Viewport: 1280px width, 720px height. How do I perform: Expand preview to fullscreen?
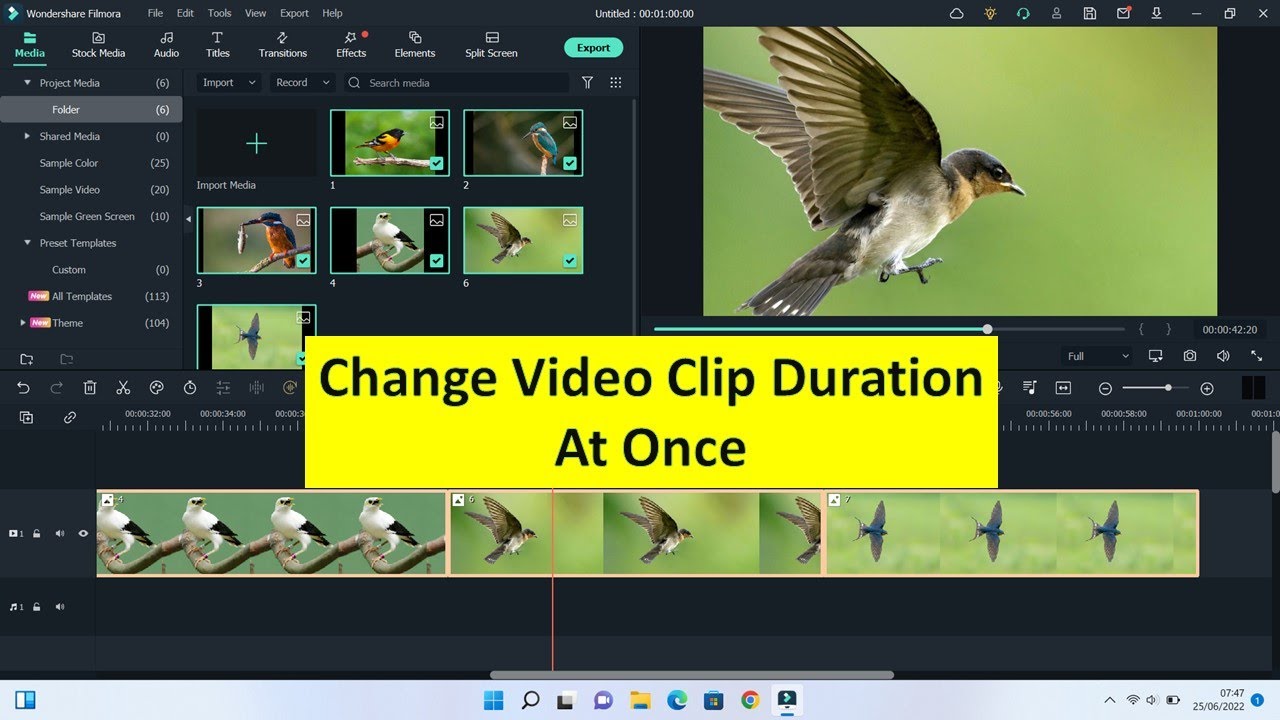1257,356
